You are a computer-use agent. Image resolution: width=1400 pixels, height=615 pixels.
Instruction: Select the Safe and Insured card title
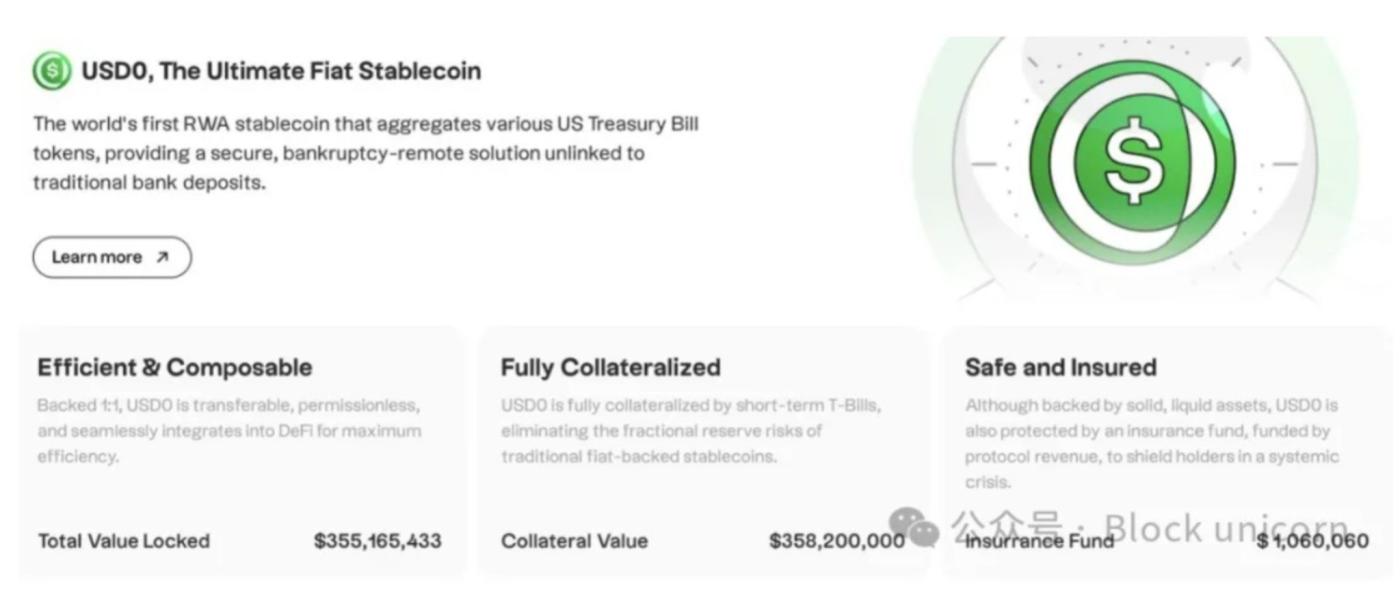coord(1060,367)
